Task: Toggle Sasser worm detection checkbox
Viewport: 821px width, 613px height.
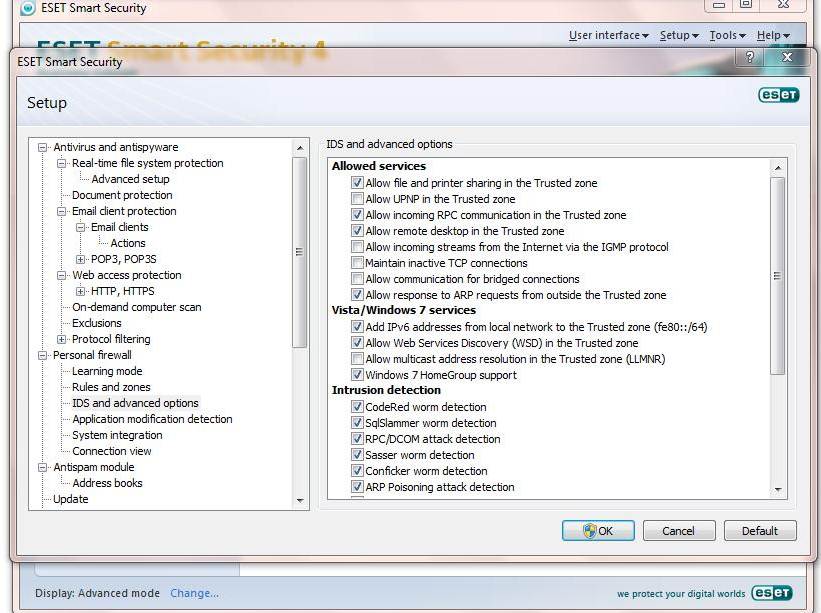Action: (x=357, y=455)
